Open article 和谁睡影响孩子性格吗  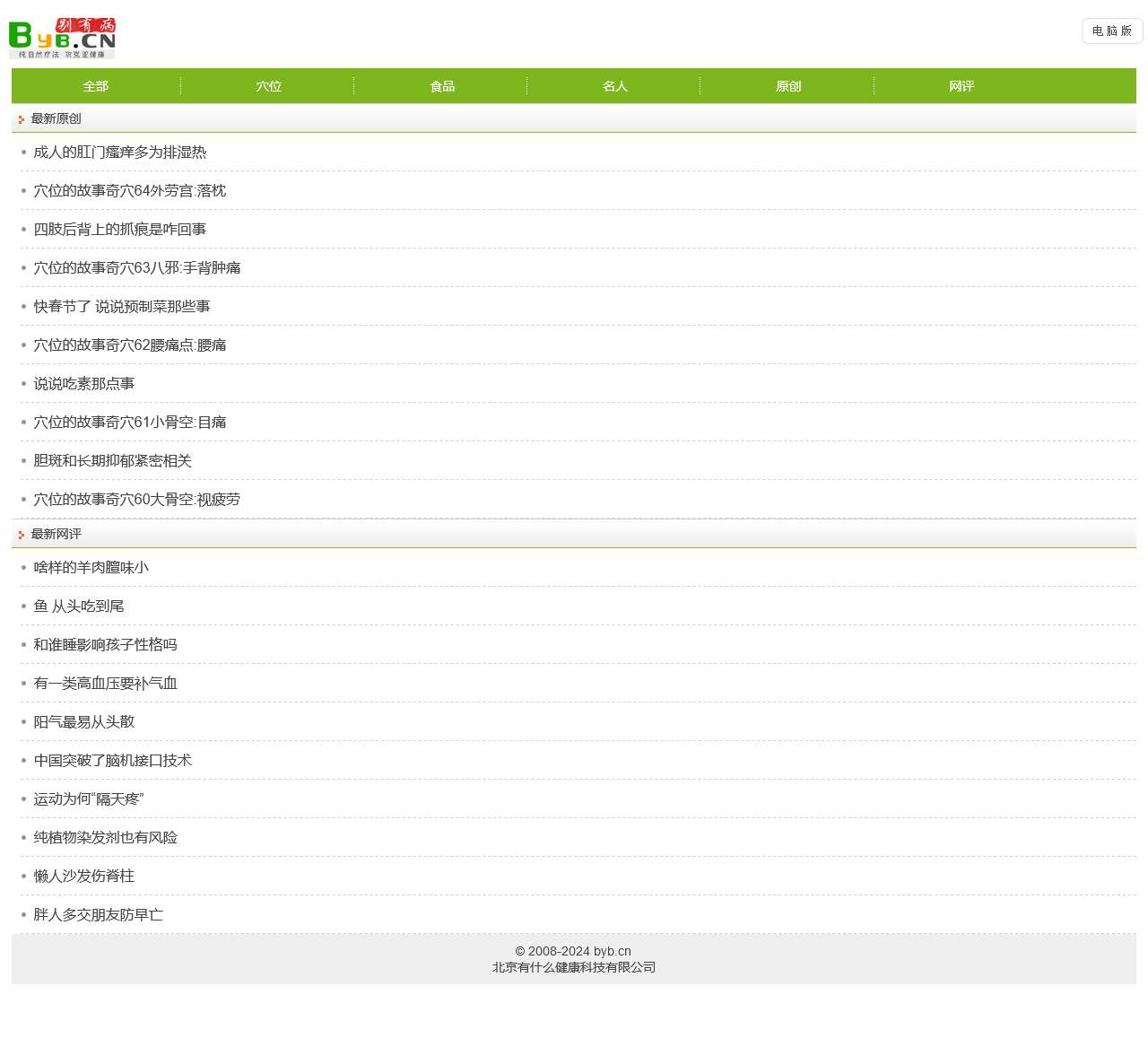(106, 645)
